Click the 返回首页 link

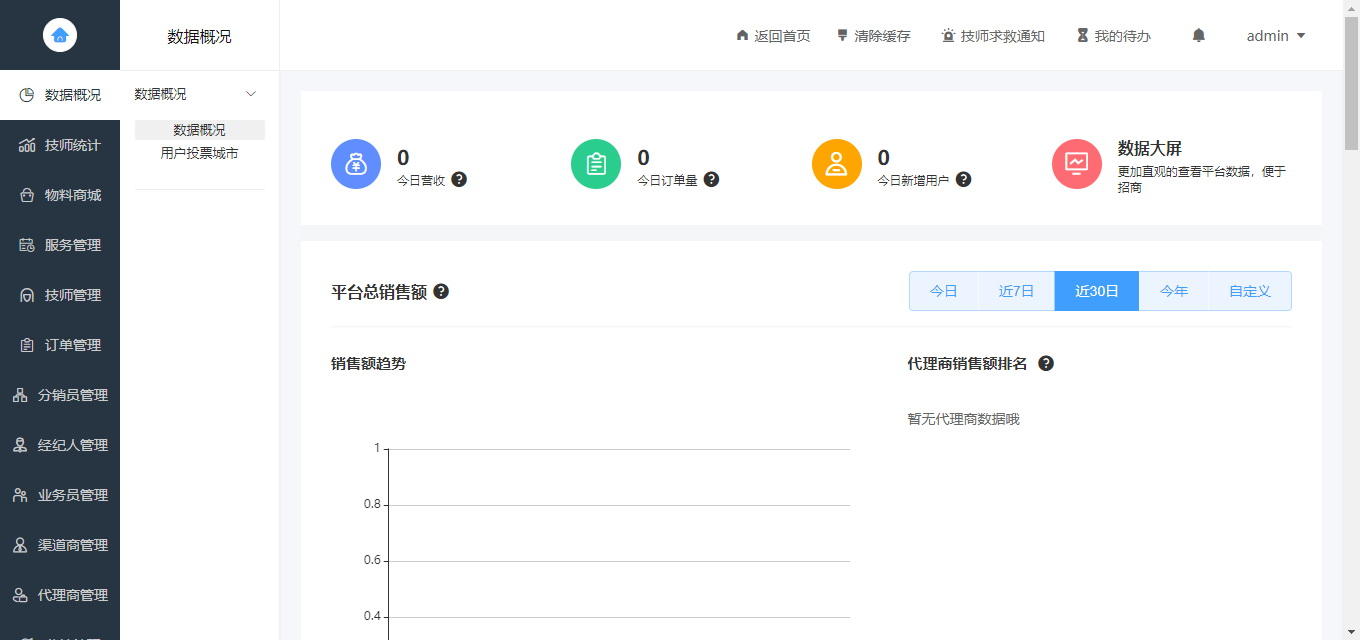(x=773, y=36)
